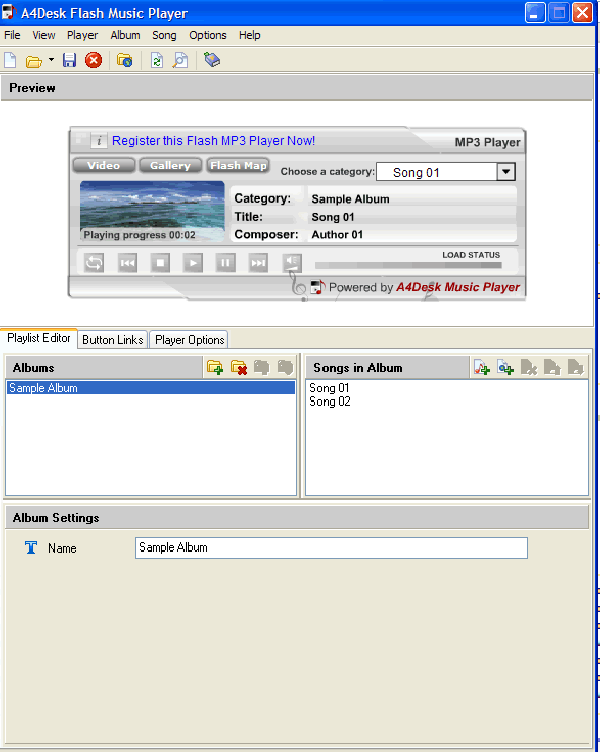Open the Help menu

pyautogui.click(x=249, y=35)
